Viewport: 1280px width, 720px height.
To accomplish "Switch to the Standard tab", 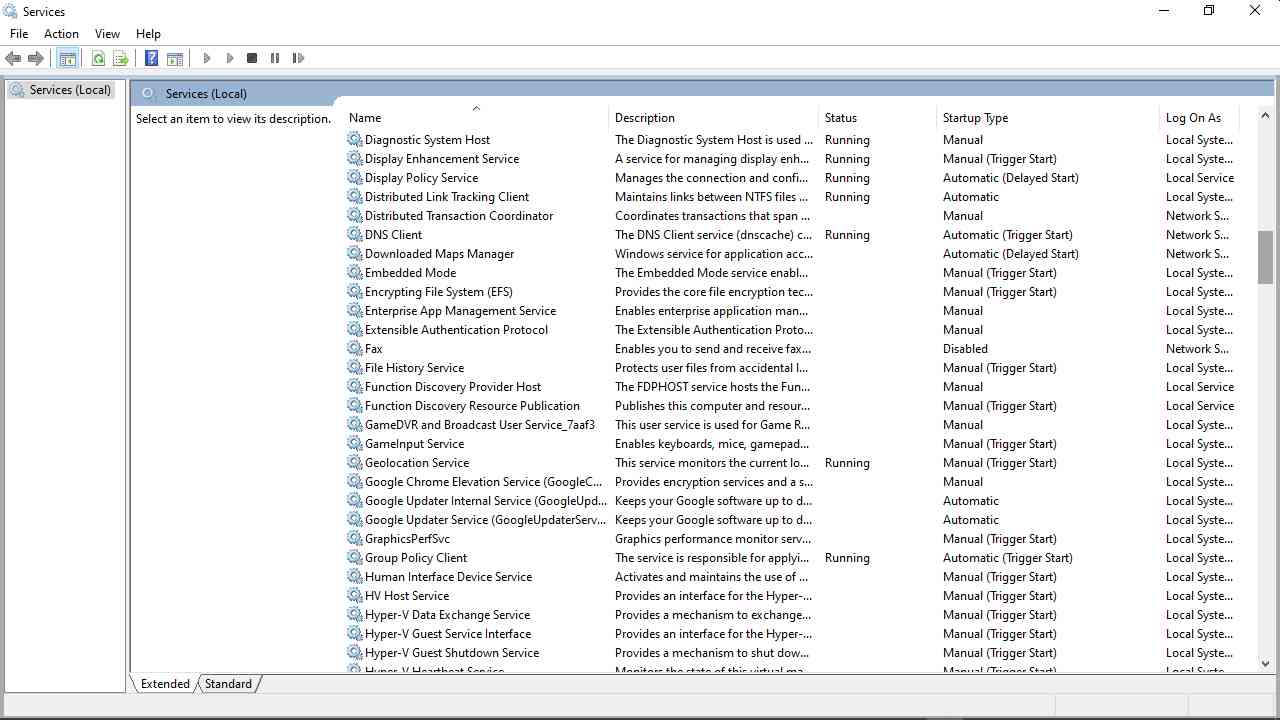I will click(x=228, y=684).
